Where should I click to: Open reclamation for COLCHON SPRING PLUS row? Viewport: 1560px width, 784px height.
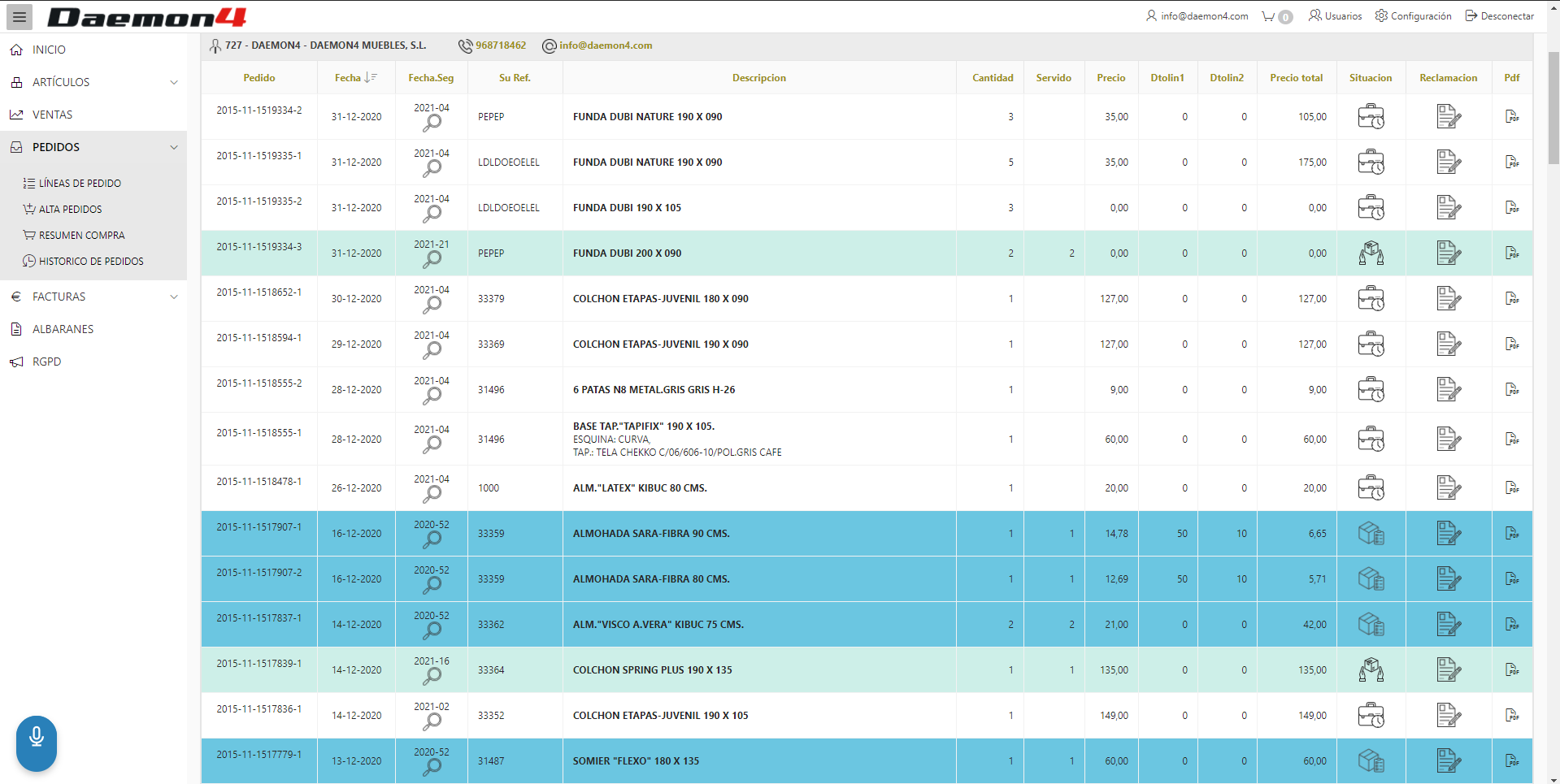(1448, 670)
